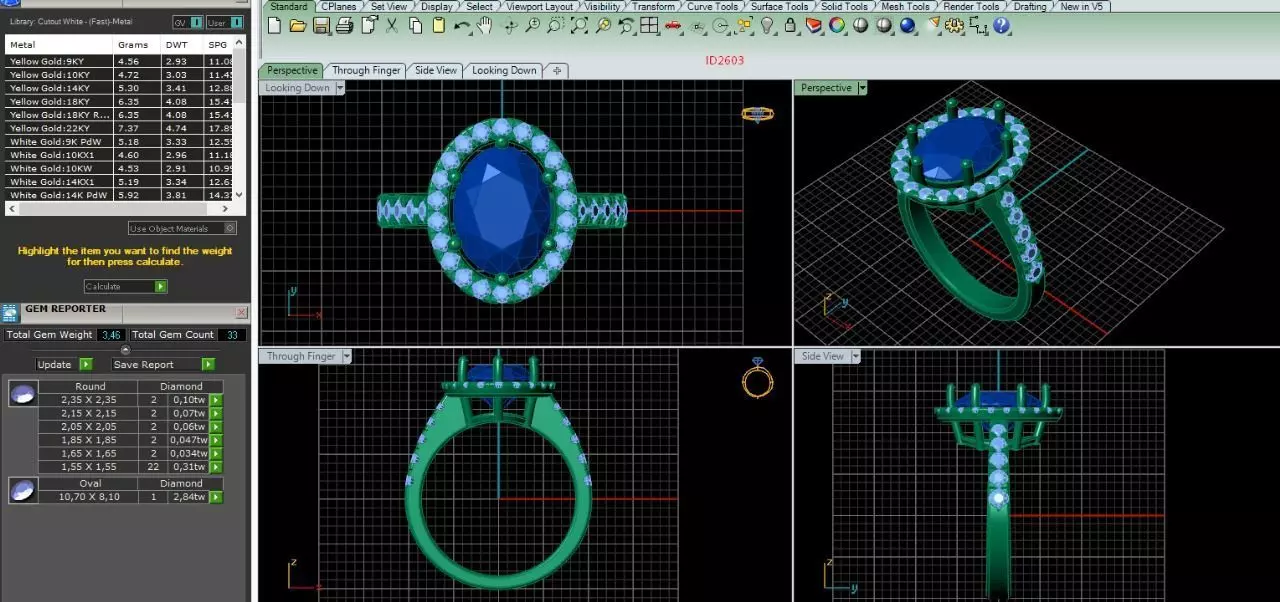The height and width of the screenshot is (602, 1280).
Task: Select the Zoom Dynamic magnifier icon
Action: [532, 25]
